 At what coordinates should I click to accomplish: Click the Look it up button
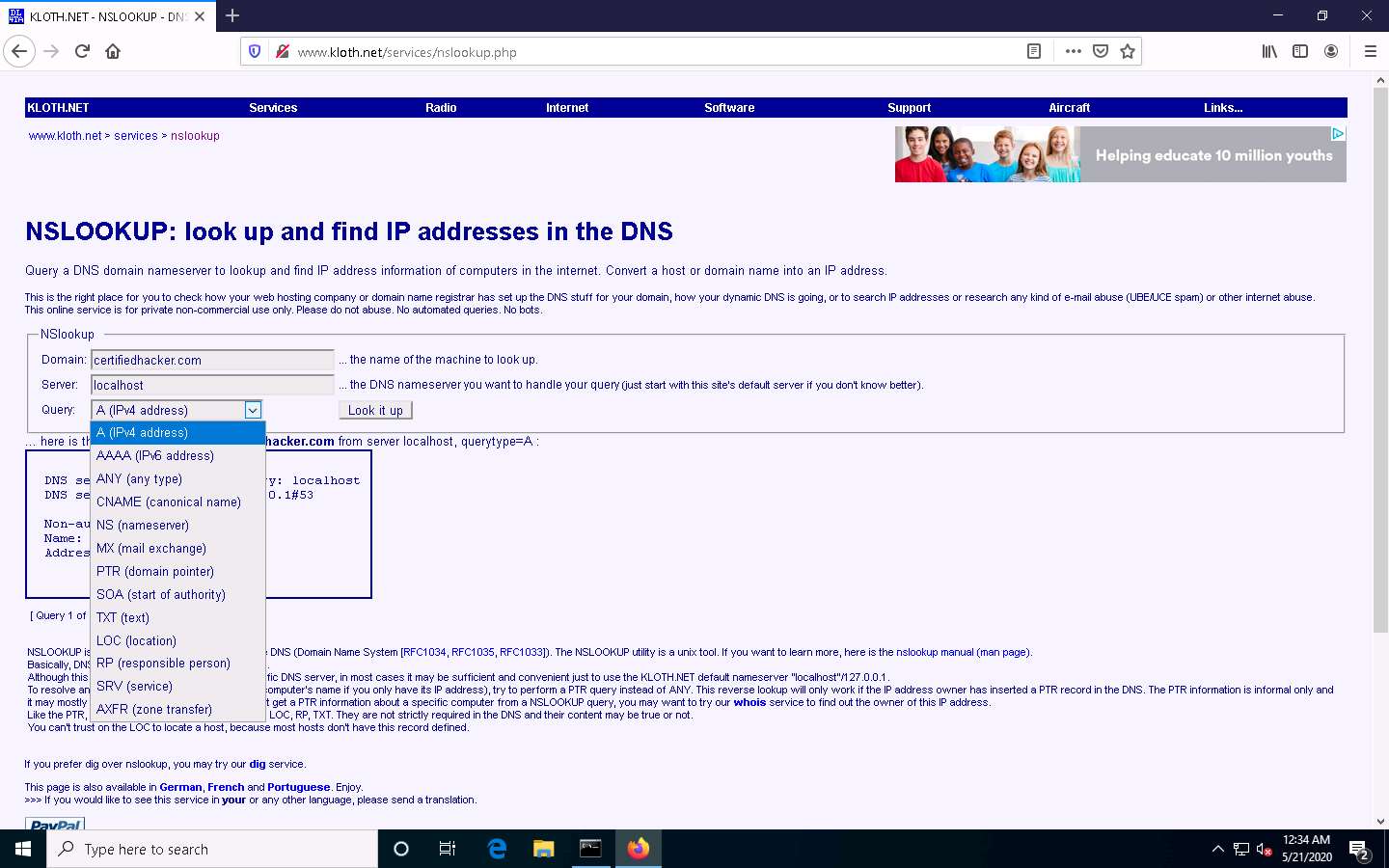[x=375, y=410]
